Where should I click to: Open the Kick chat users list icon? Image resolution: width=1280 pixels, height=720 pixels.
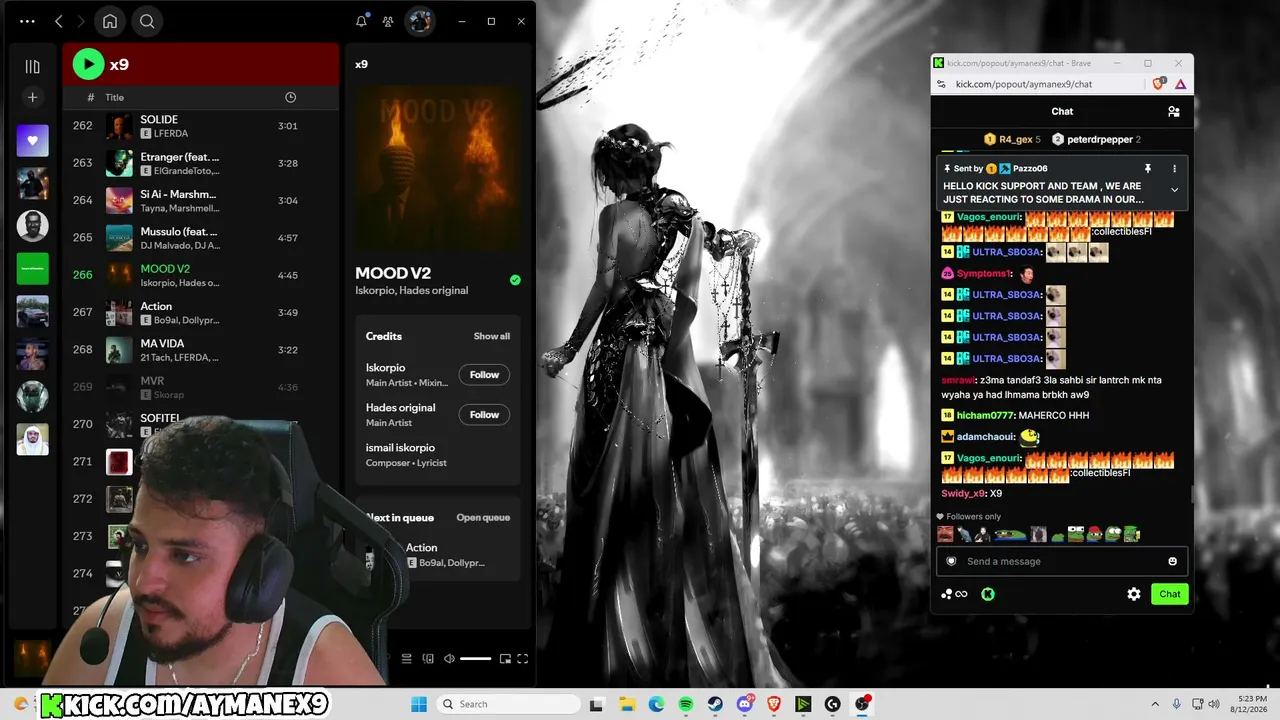[x=1174, y=112]
